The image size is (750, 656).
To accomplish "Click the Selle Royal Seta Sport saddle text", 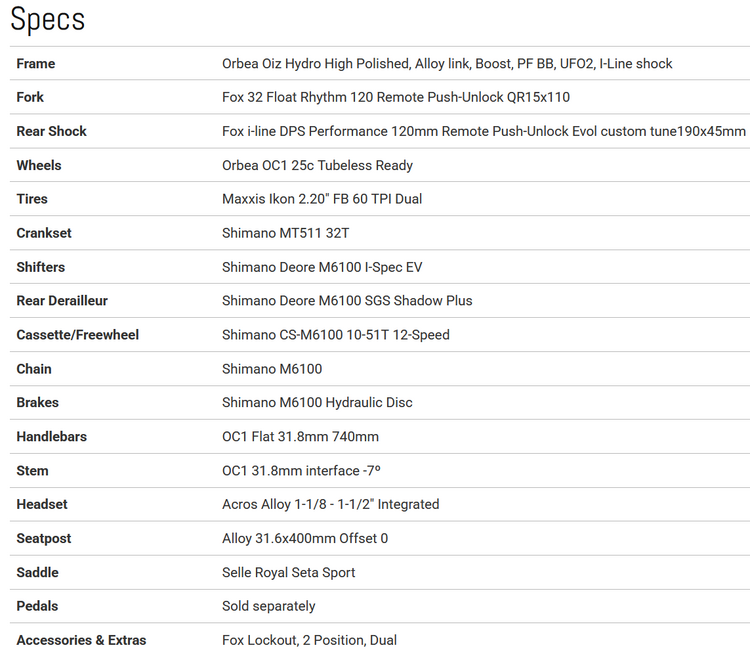I will point(289,572).
